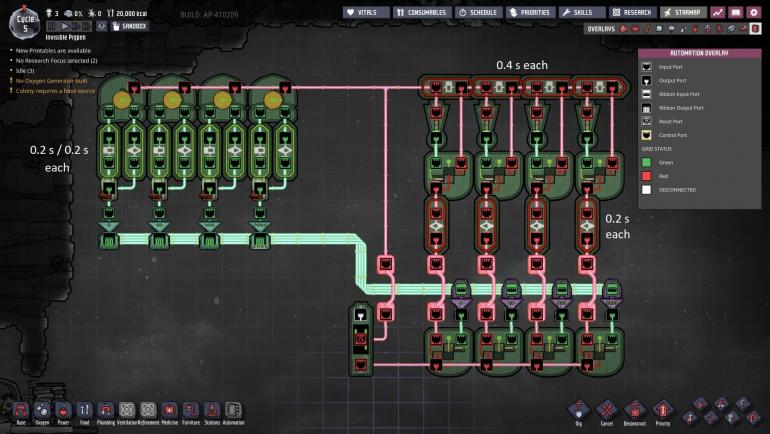
Task: Open the Light overlay icon
Action: click(x=671, y=29)
